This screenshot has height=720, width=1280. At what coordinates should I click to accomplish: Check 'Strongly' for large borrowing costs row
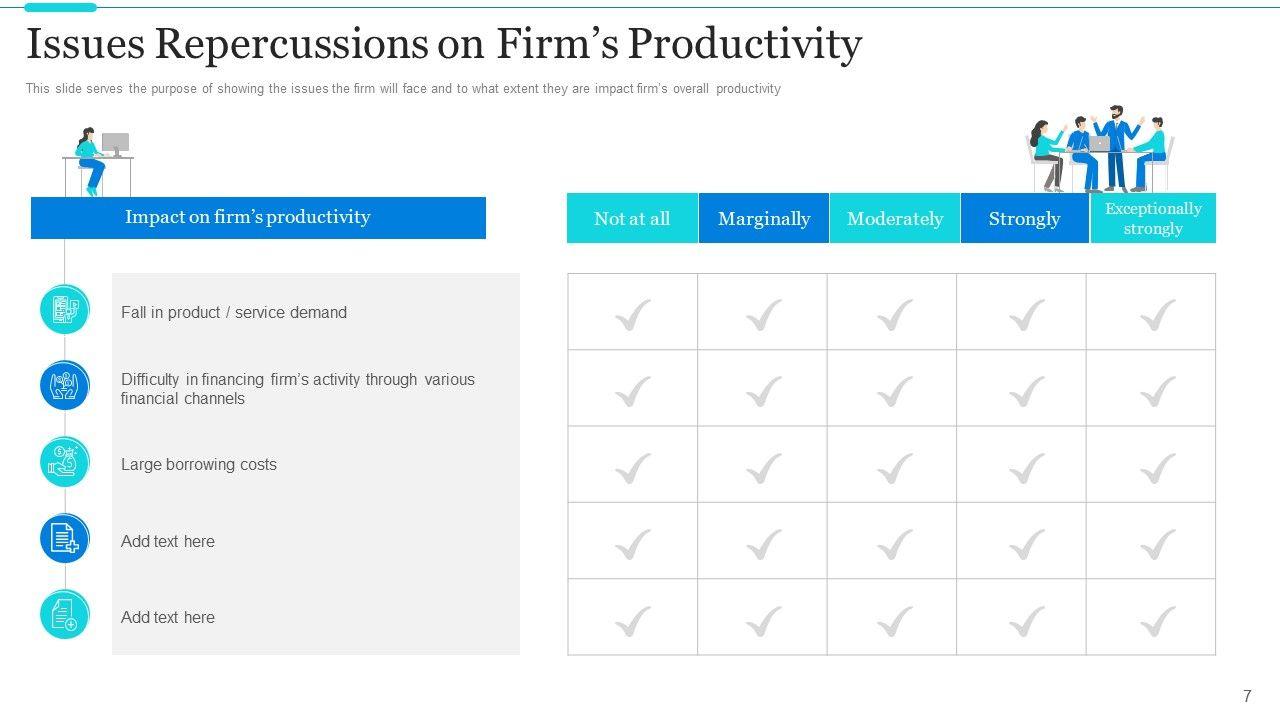click(1026, 467)
